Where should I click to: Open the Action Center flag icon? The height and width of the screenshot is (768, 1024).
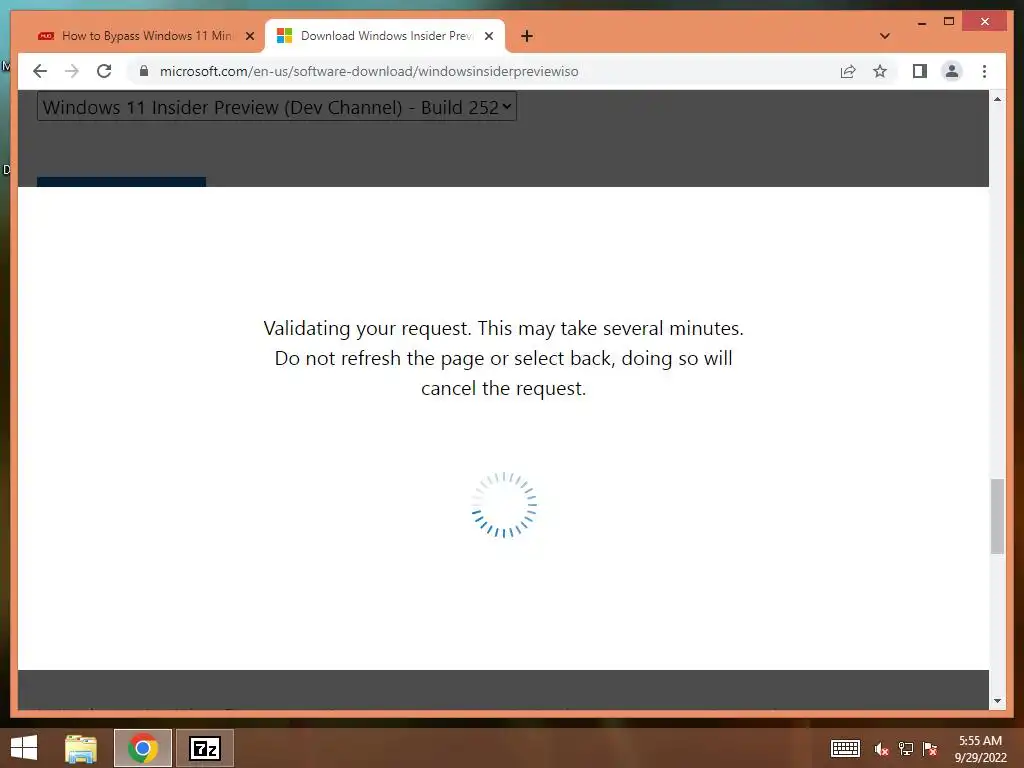coord(930,749)
